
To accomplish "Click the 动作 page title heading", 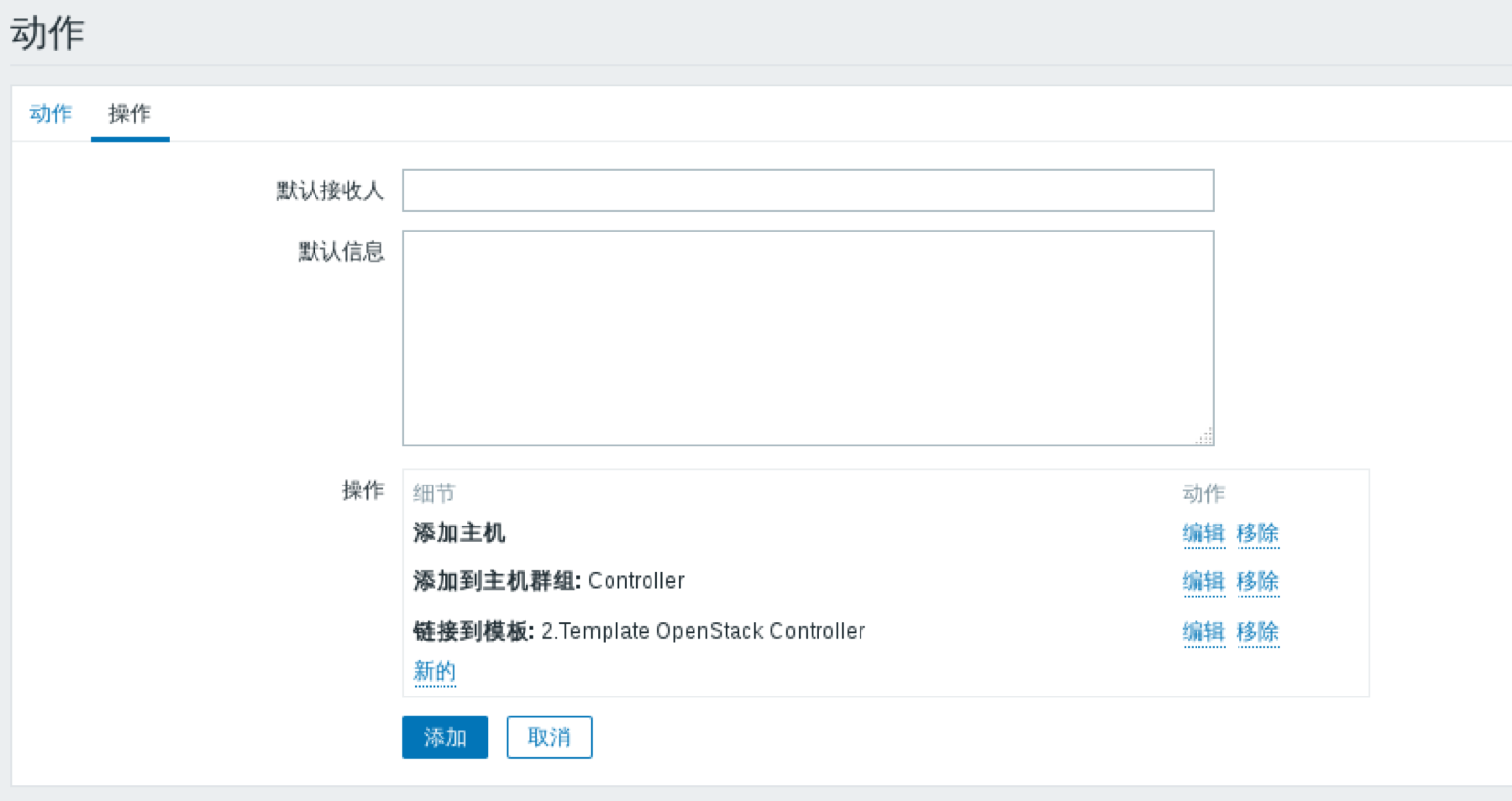I will click(x=47, y=33).
